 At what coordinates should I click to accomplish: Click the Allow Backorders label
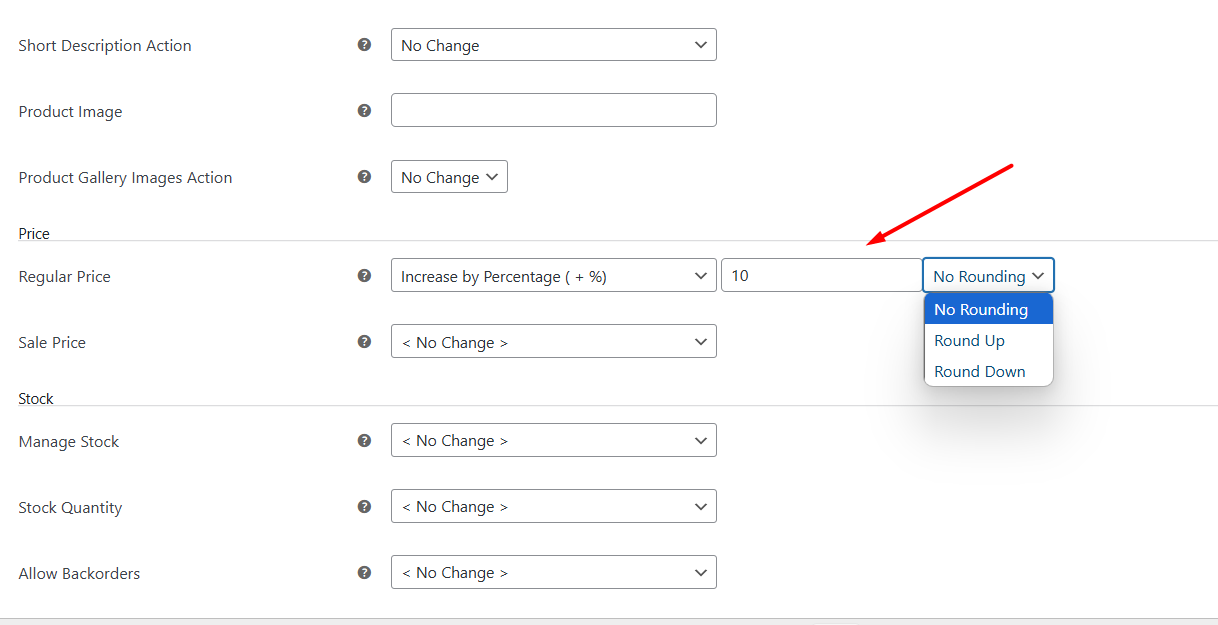click(x=79, y=574)
